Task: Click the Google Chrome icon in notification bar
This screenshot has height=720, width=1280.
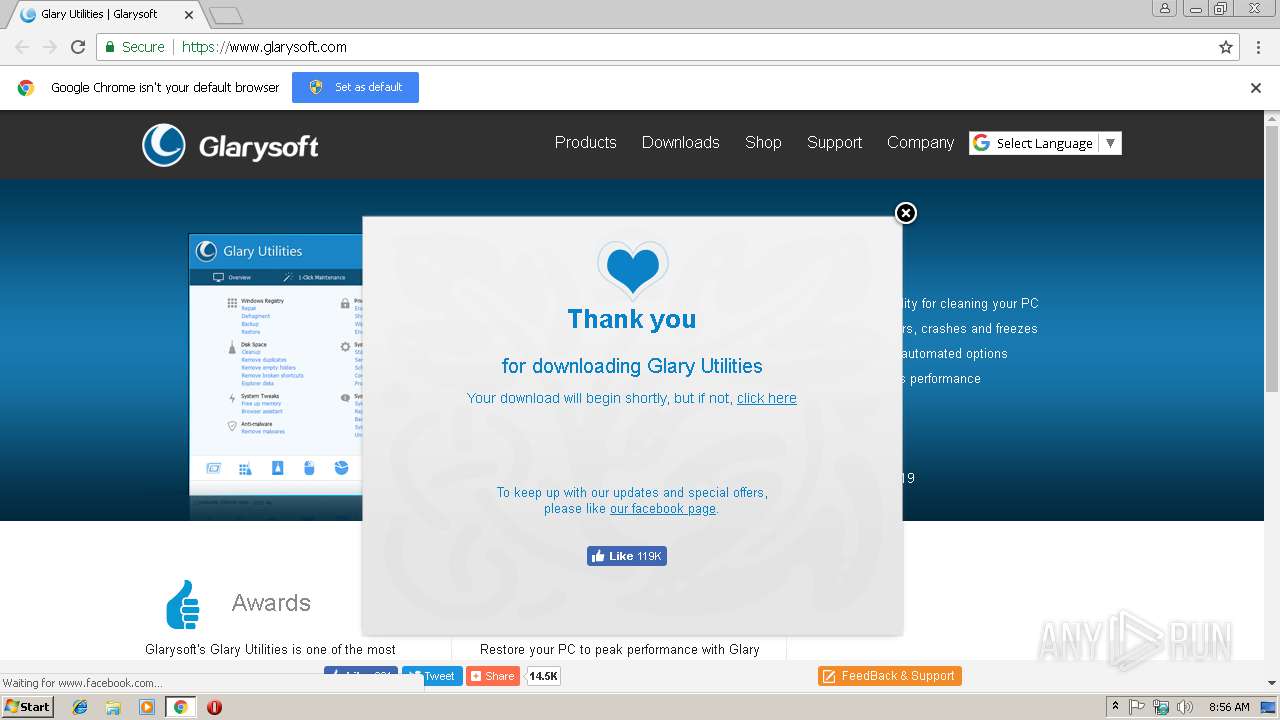Action: (x=26, y=88)
